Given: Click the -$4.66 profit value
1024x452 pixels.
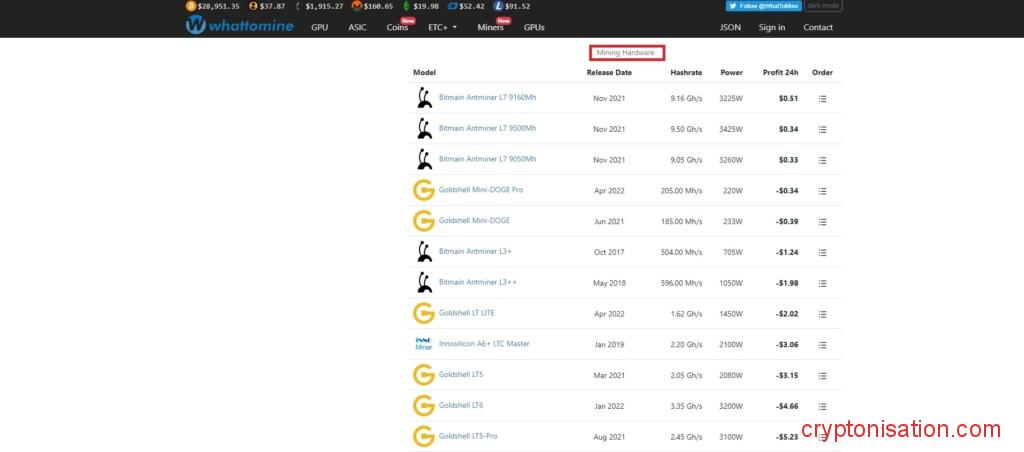Looking at the screenshot, I should point(787,406).
